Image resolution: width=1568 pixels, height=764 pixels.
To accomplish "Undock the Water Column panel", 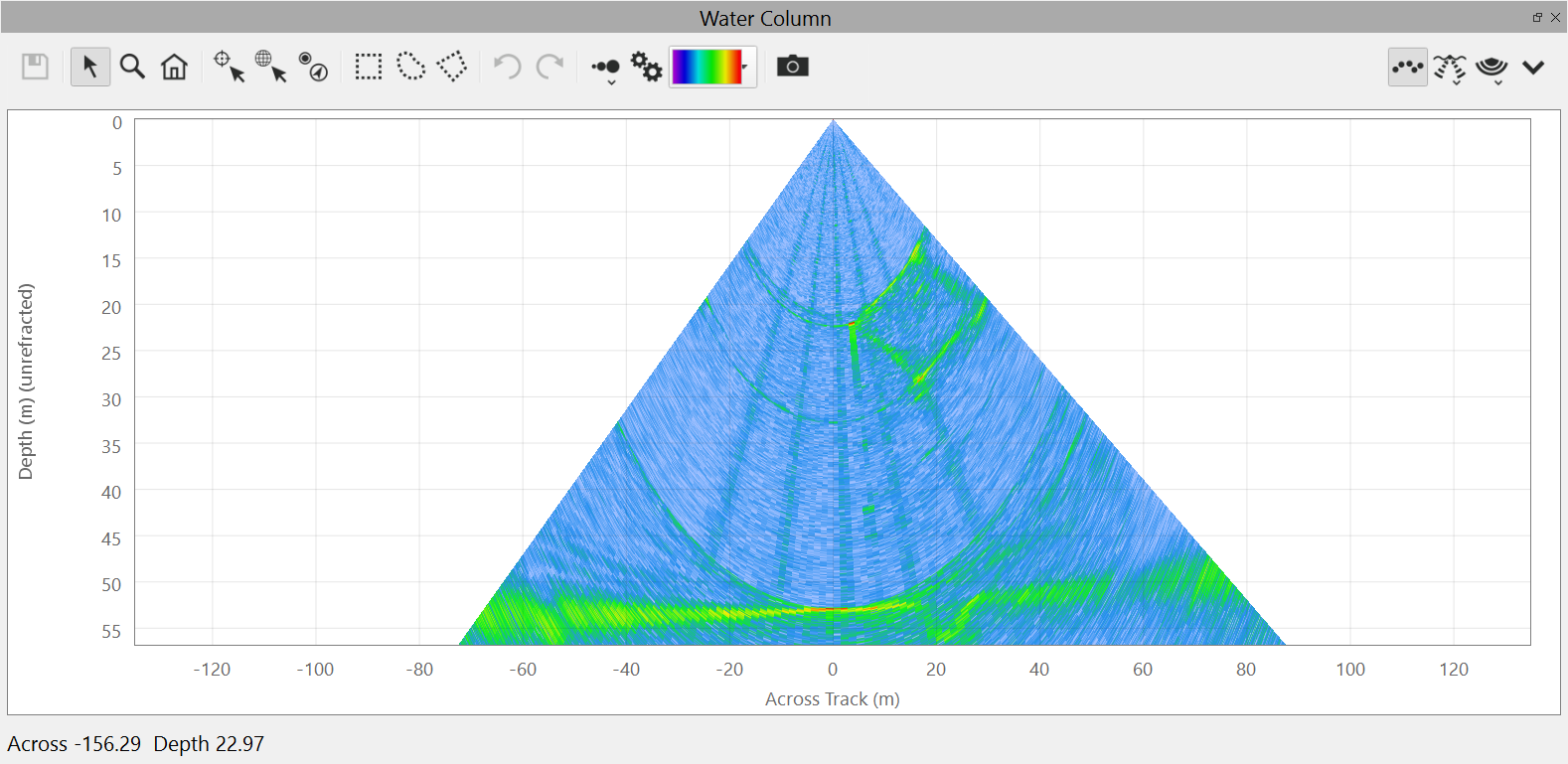I will (x=1537, y=18).
